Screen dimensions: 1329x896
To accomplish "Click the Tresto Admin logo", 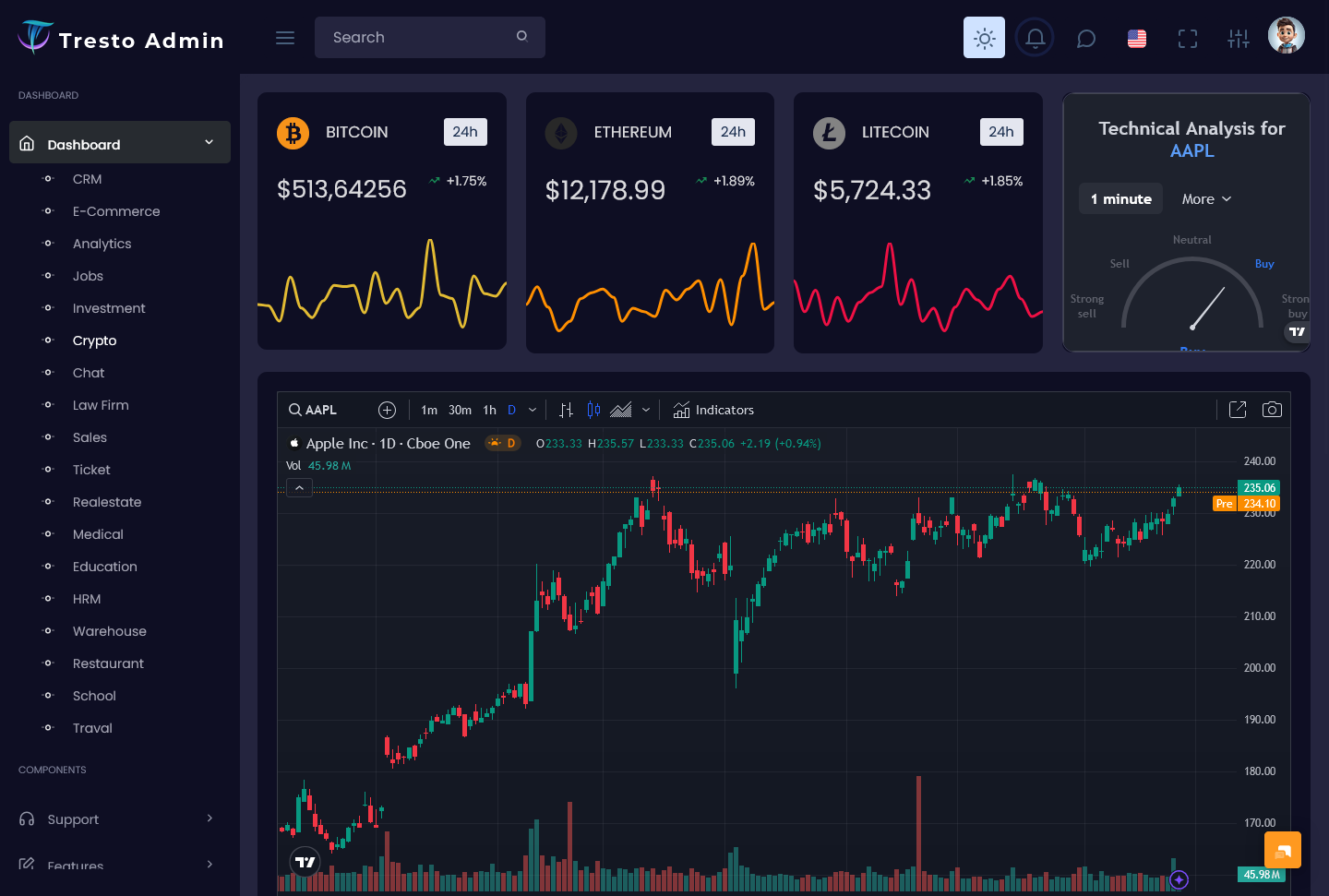I will [x=121, y=38].
